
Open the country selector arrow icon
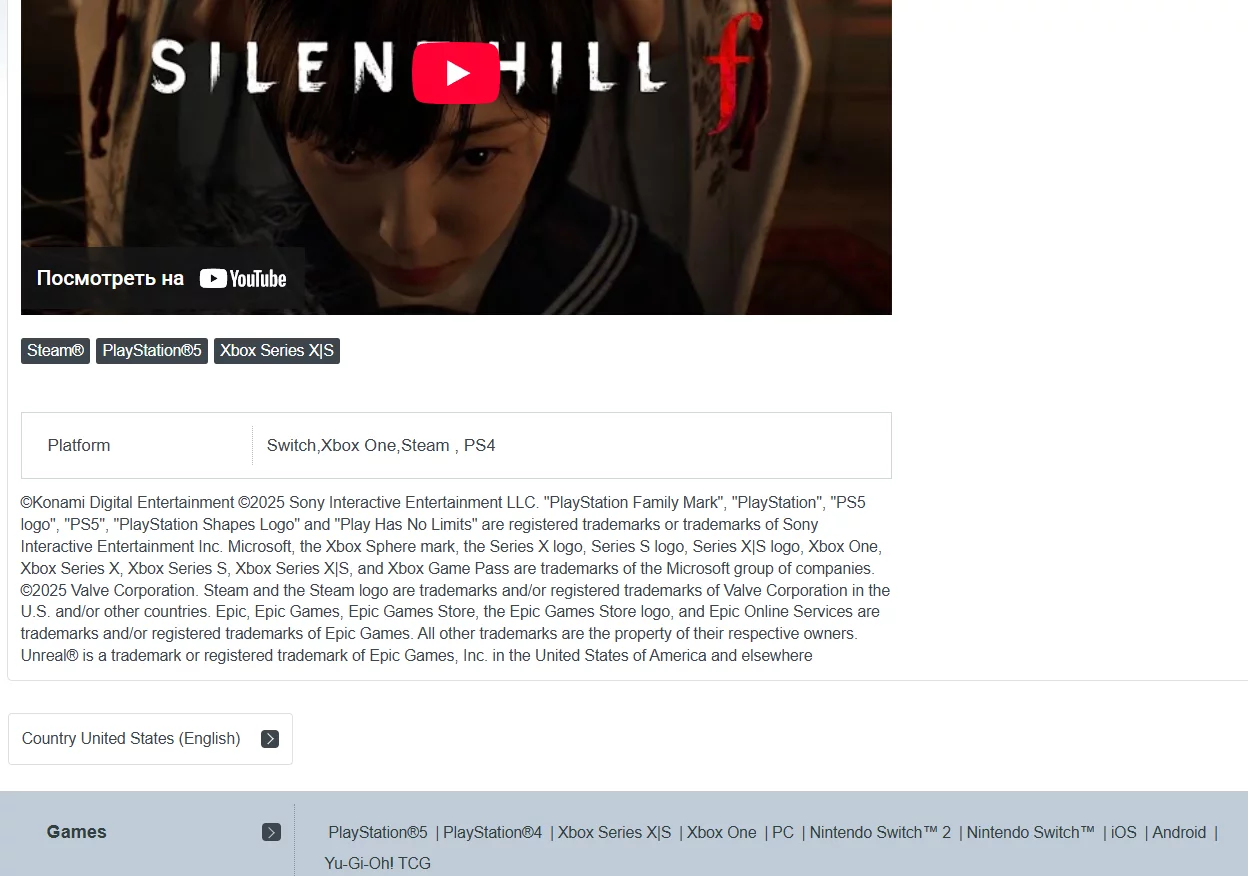[270, 739]
